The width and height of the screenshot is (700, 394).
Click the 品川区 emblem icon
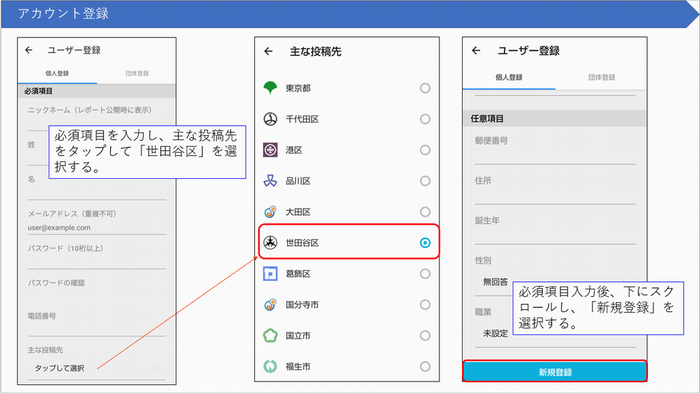pos(270,181)
